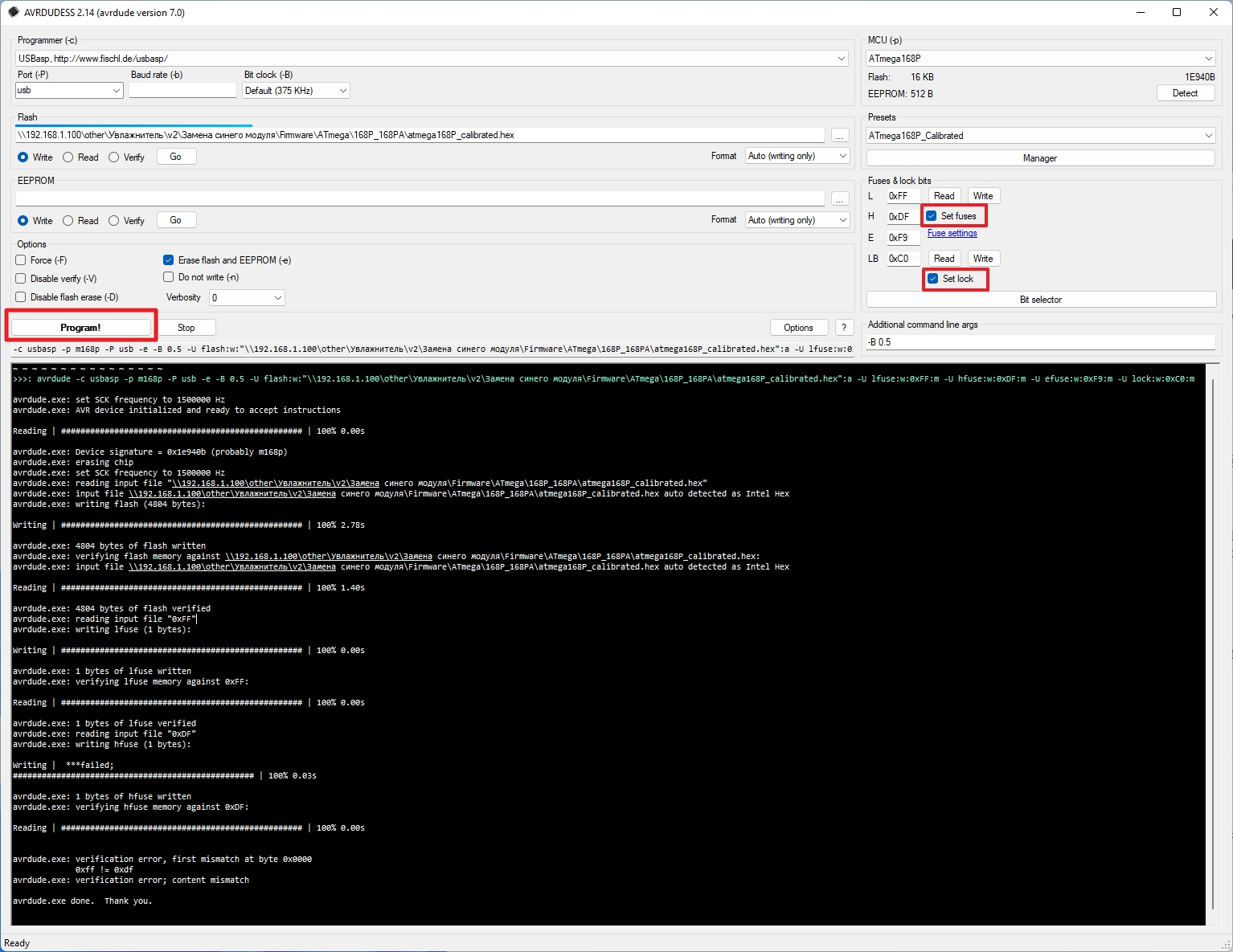Select EEPROM Write radio button
The height and width of the screenshot is (952, 1233).
point(35,221)
